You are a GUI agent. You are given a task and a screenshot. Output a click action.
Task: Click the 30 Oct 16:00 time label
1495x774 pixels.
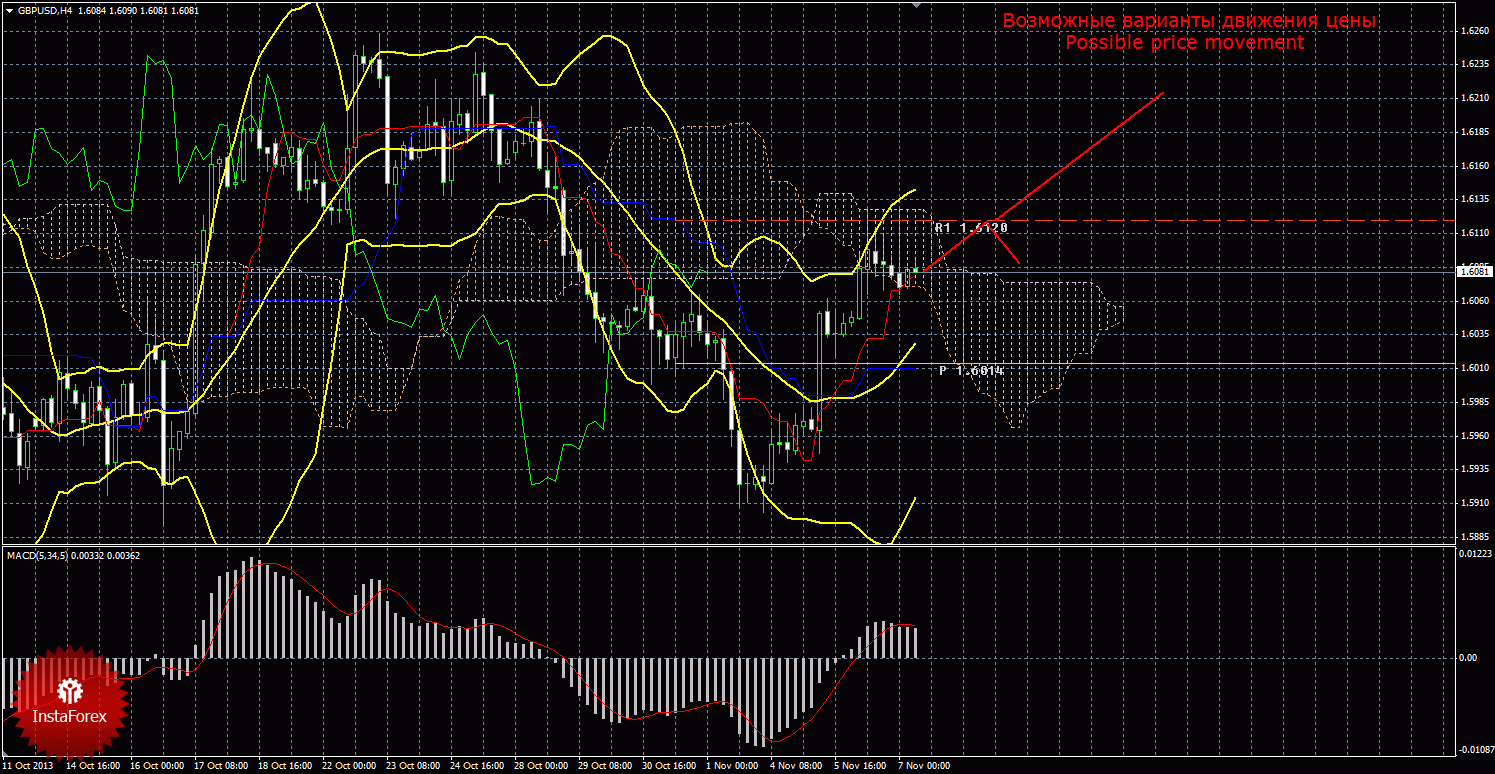tap(670, 766)
